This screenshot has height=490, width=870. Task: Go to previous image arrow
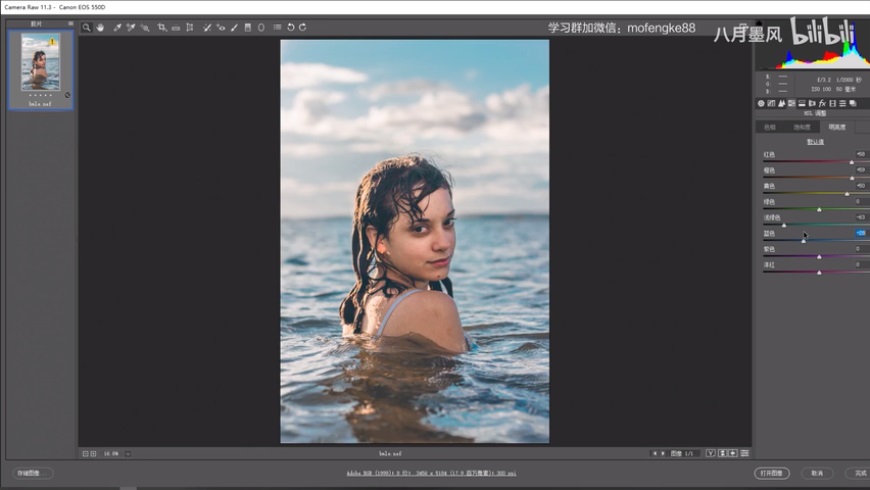[655, 453]
